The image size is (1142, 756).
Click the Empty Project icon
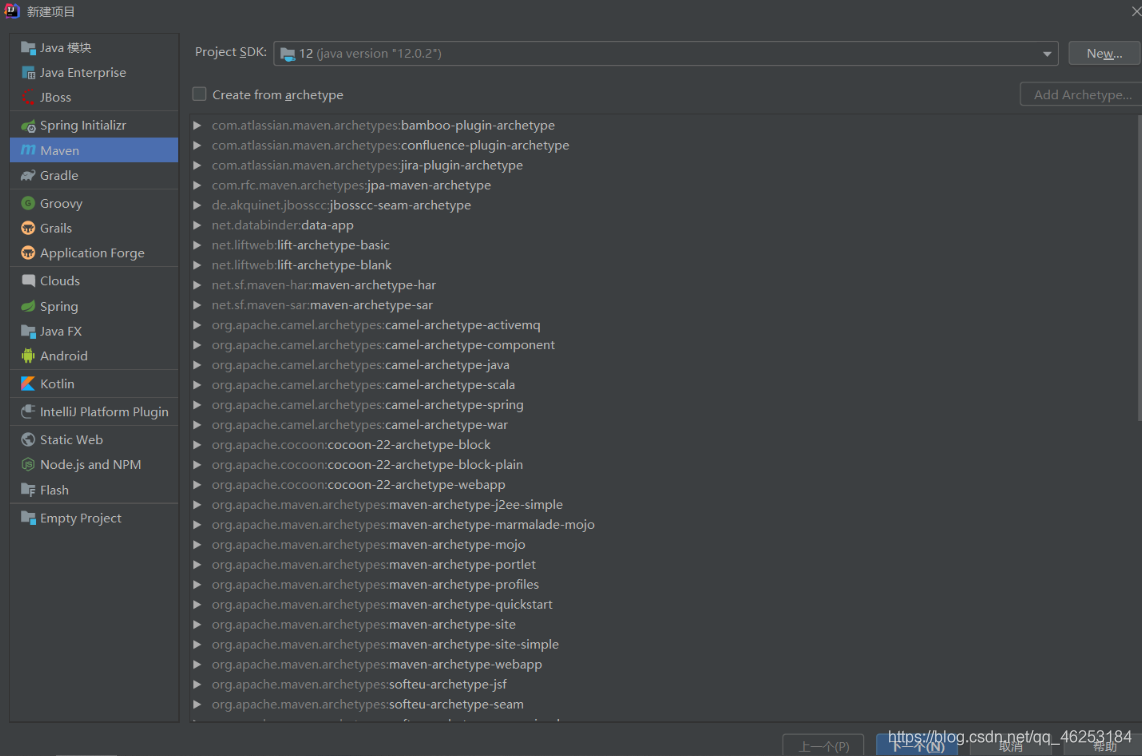point(28,518)
